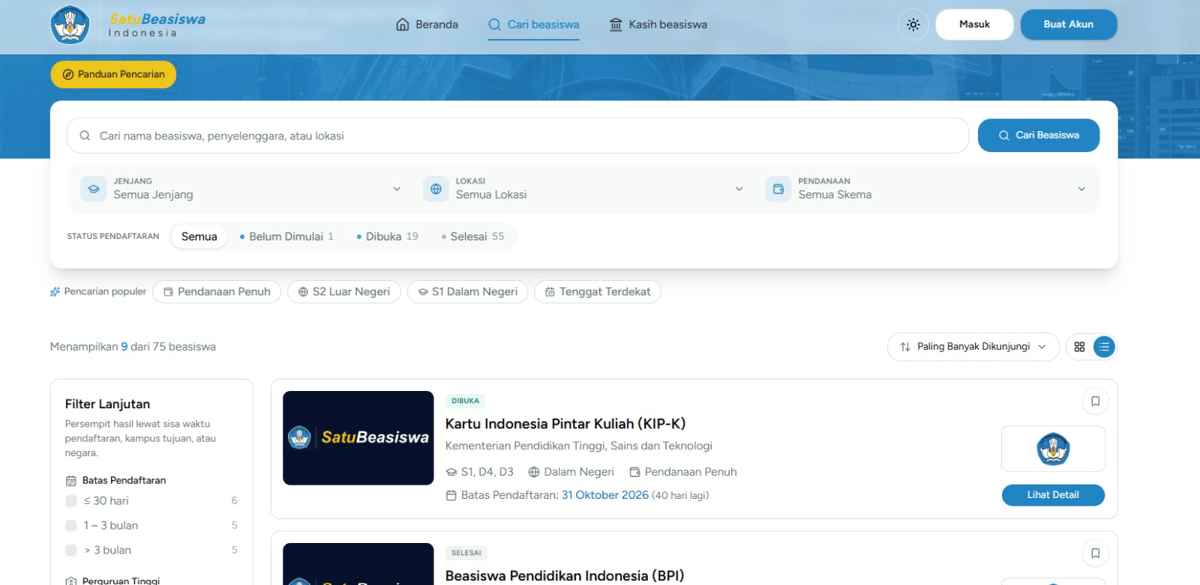Screen dimensions: 1200x585
Task: Open the Beasiswa Pendidikan Indonesia (BPI) title
Action: (x=564, y=576)
